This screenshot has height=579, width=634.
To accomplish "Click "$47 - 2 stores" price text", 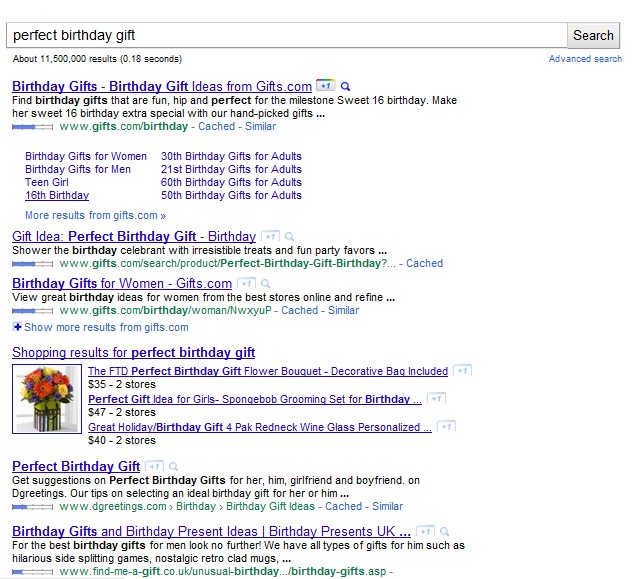I will tap(122, 412).
